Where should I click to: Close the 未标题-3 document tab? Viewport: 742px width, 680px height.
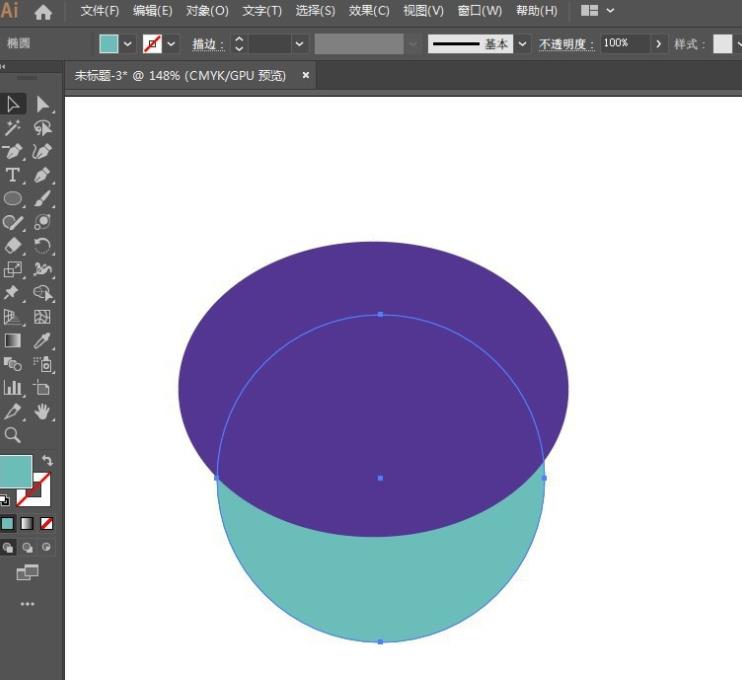point(306,75)
